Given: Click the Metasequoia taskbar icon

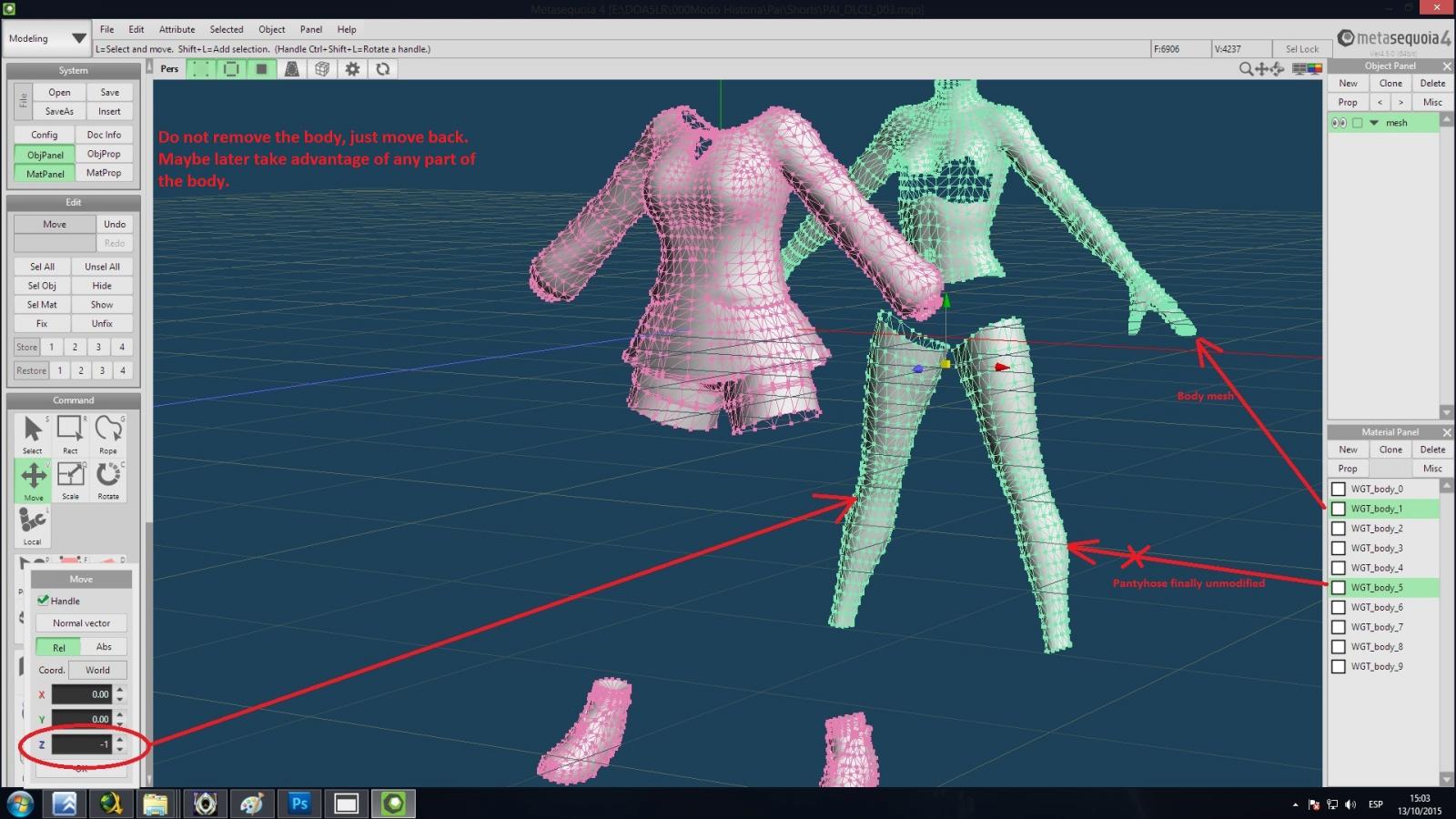Looking at the screenshot, I should [394, 804].
